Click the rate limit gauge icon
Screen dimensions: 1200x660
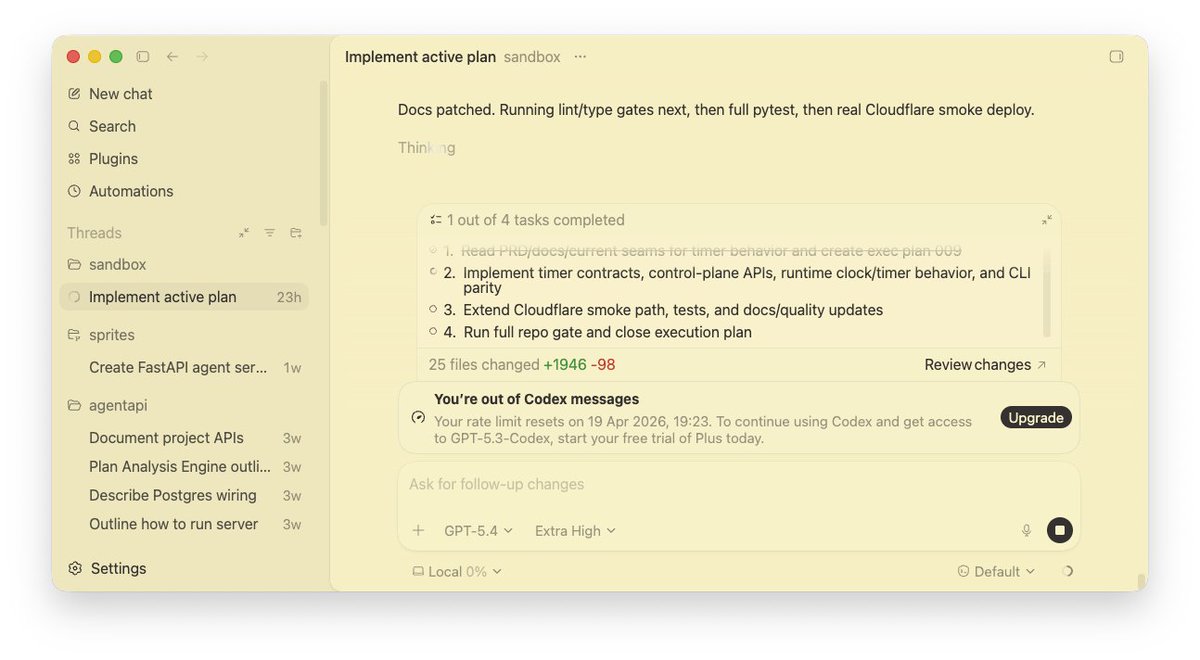click(418, 418)
